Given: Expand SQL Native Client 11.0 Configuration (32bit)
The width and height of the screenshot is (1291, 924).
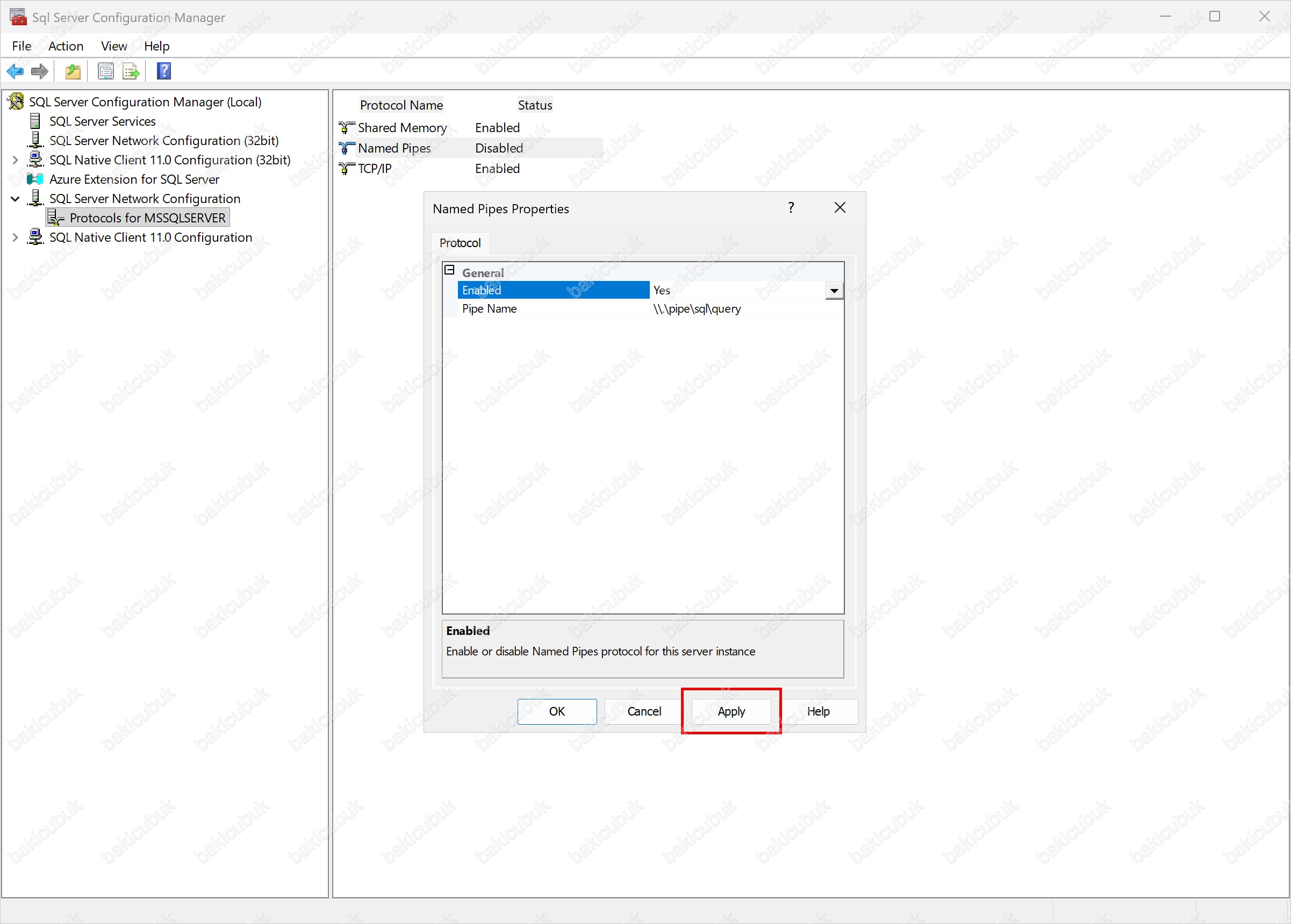Looking at the screenshot, I should [x=16, y=161].
